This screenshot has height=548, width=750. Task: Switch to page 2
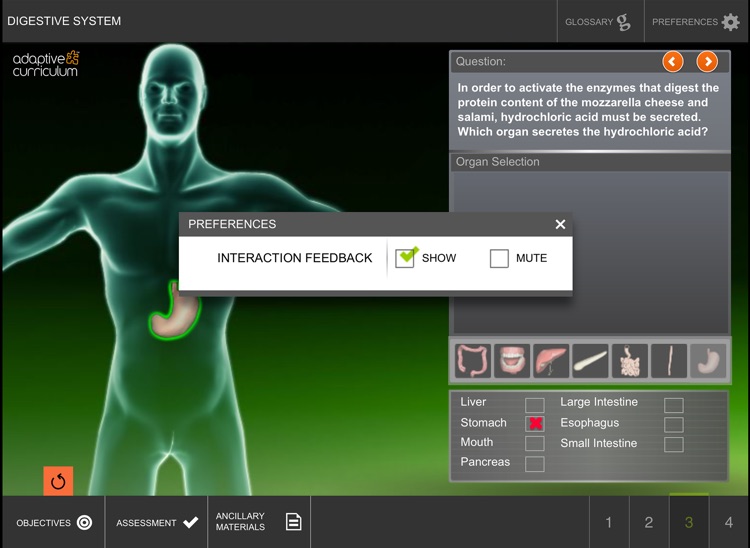[649, 522]
